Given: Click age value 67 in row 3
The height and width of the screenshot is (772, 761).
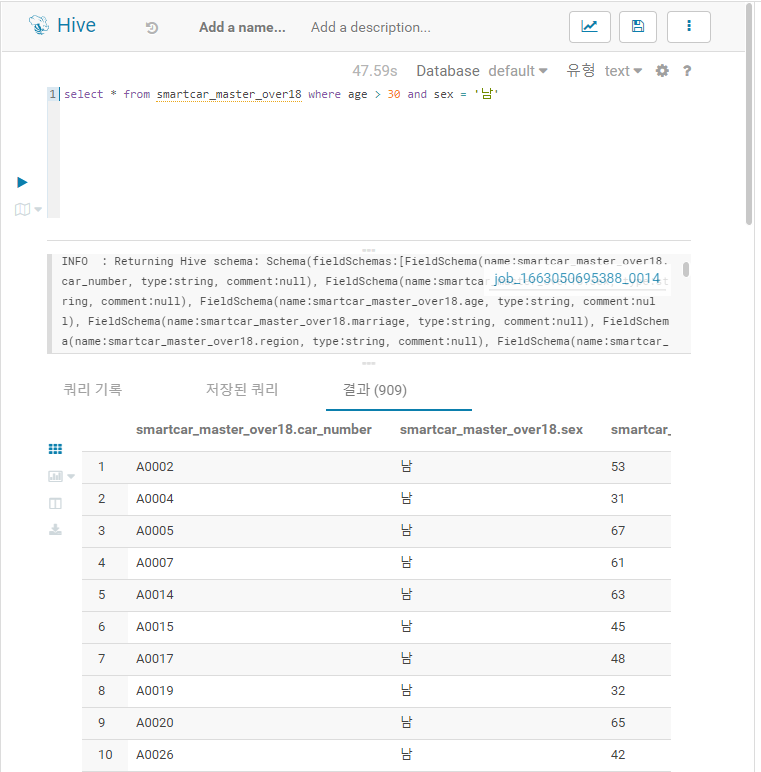Looking at the screenshot, I should pyautogui.click(x=618, y=531).
